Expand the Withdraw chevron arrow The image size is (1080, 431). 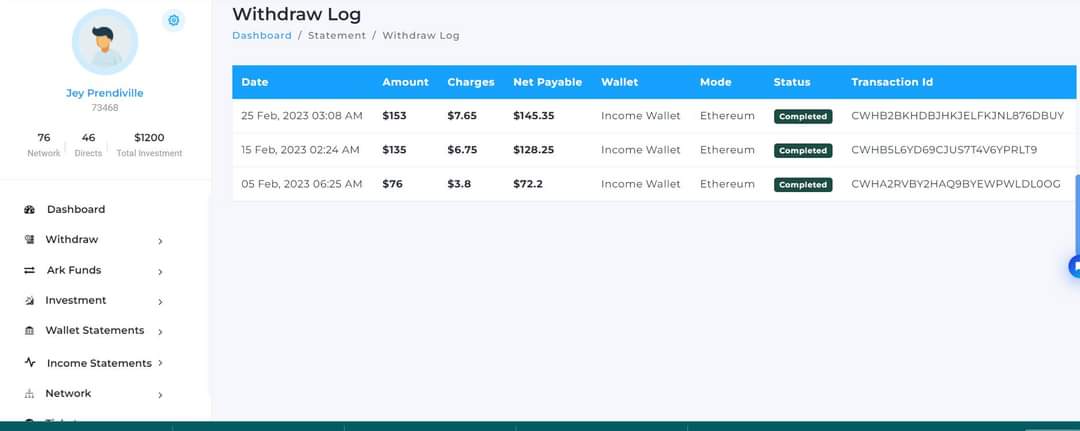click(x=160, y=241)
